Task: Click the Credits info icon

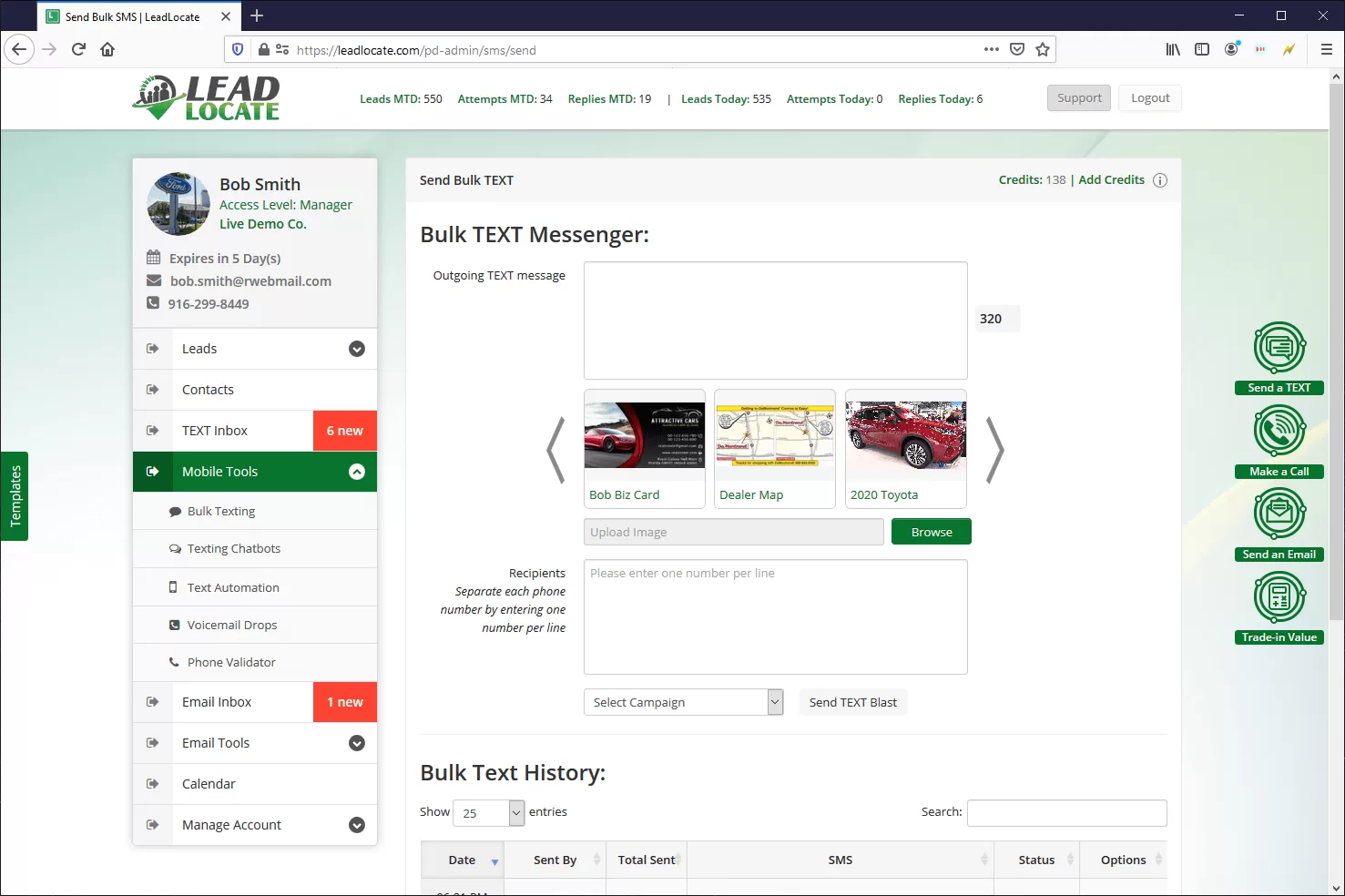Action: click(1160, 180)
